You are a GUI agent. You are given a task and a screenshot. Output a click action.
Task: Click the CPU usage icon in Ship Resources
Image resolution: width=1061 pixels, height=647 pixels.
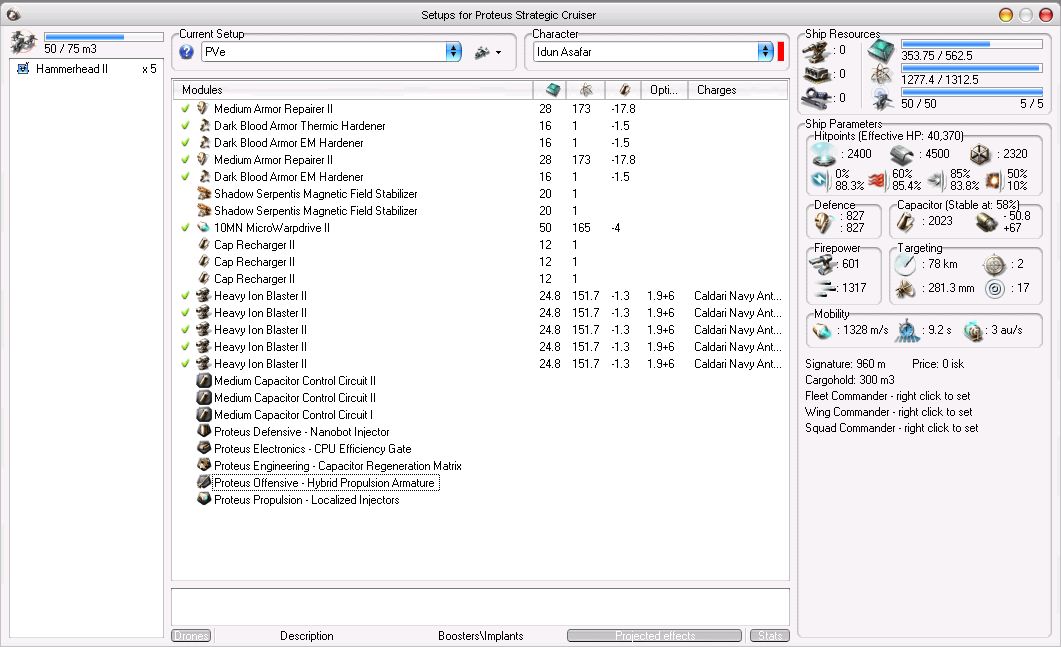pyautogui.click(x=882, y=51)
